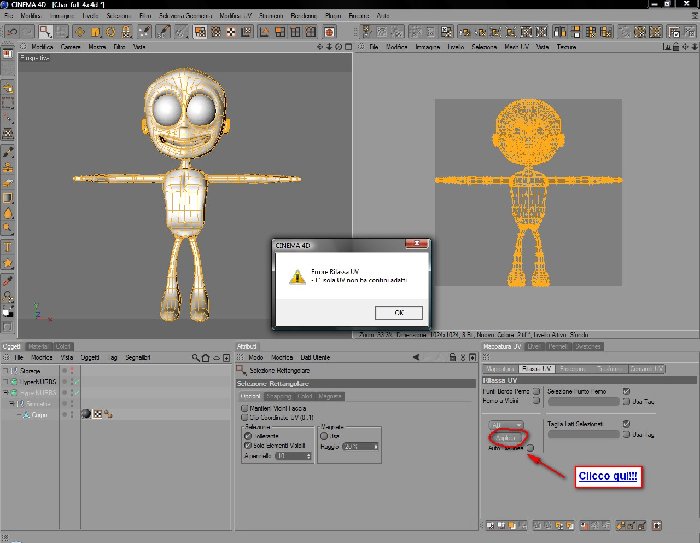Click the move camera icon in perspective viewport
Image resolution: width=700 pixels, height=543 pixels.
[x=320, y=46]
